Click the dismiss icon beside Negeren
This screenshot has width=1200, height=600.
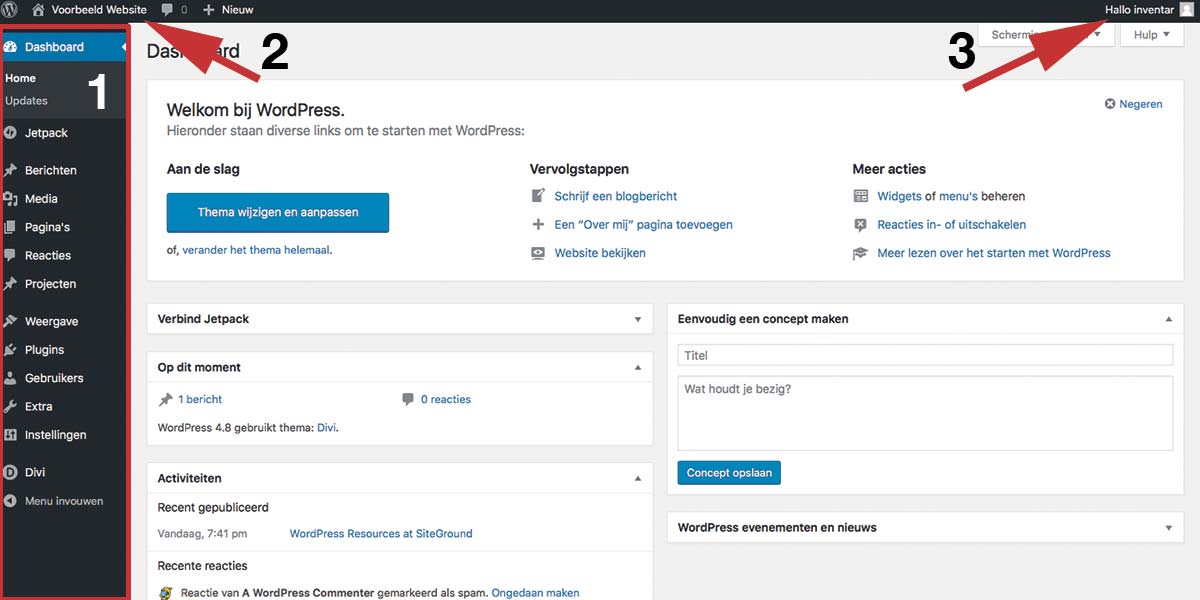pyautogui.click(x=1110, y=104)
